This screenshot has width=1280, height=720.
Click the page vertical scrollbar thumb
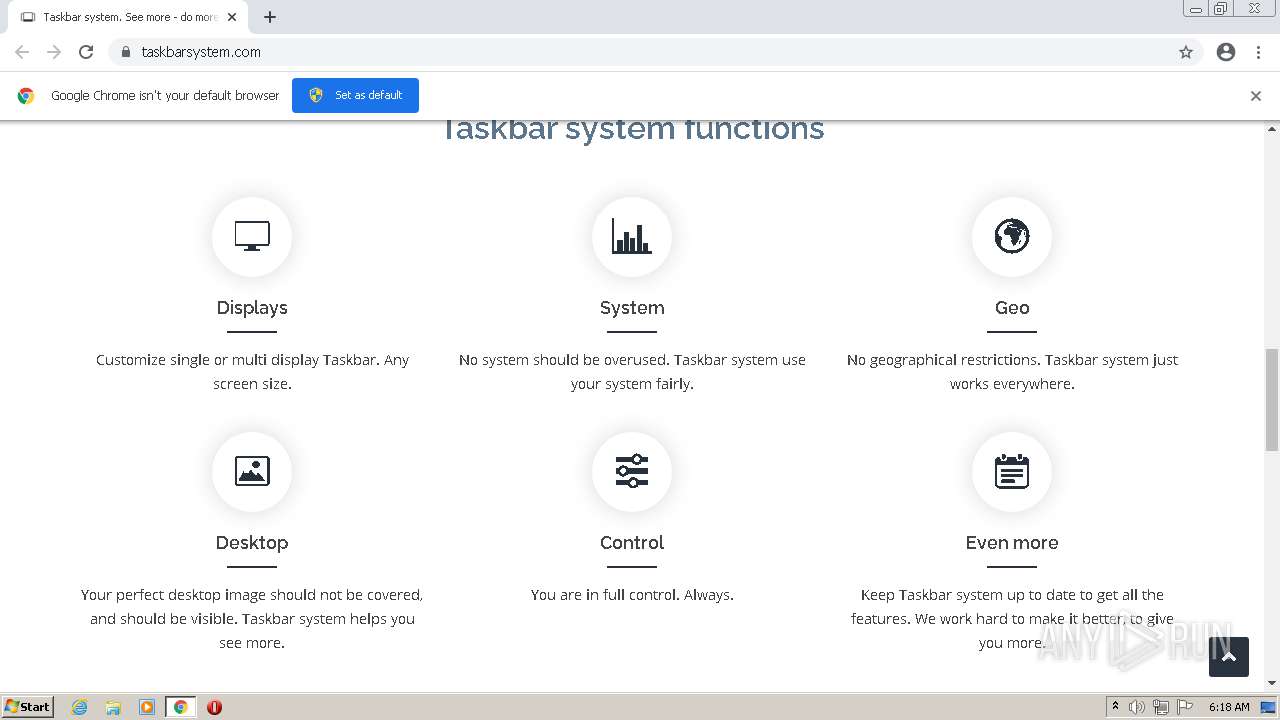[1272, 400]
